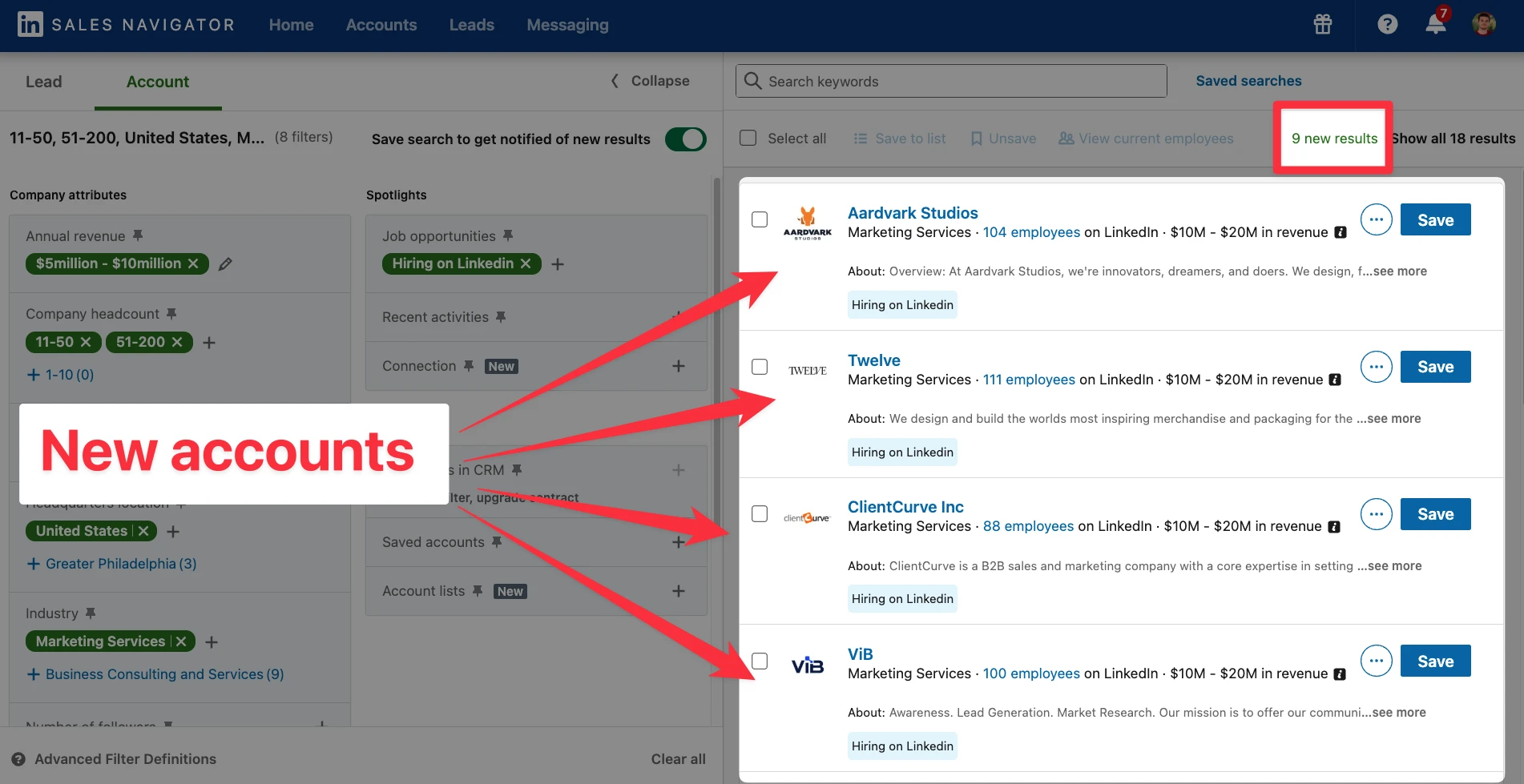Open the Leads menu

pyautogui.click(x=472, y=25)
